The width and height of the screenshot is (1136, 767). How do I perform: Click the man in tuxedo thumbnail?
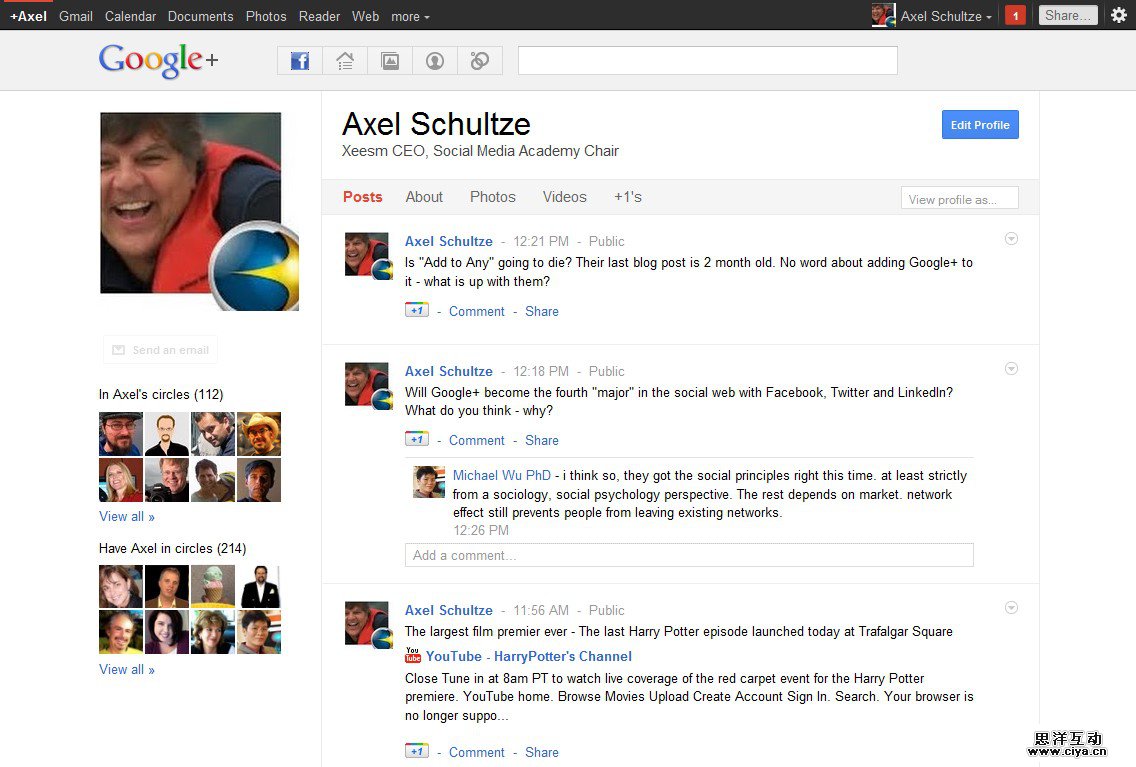coord(259,586)
